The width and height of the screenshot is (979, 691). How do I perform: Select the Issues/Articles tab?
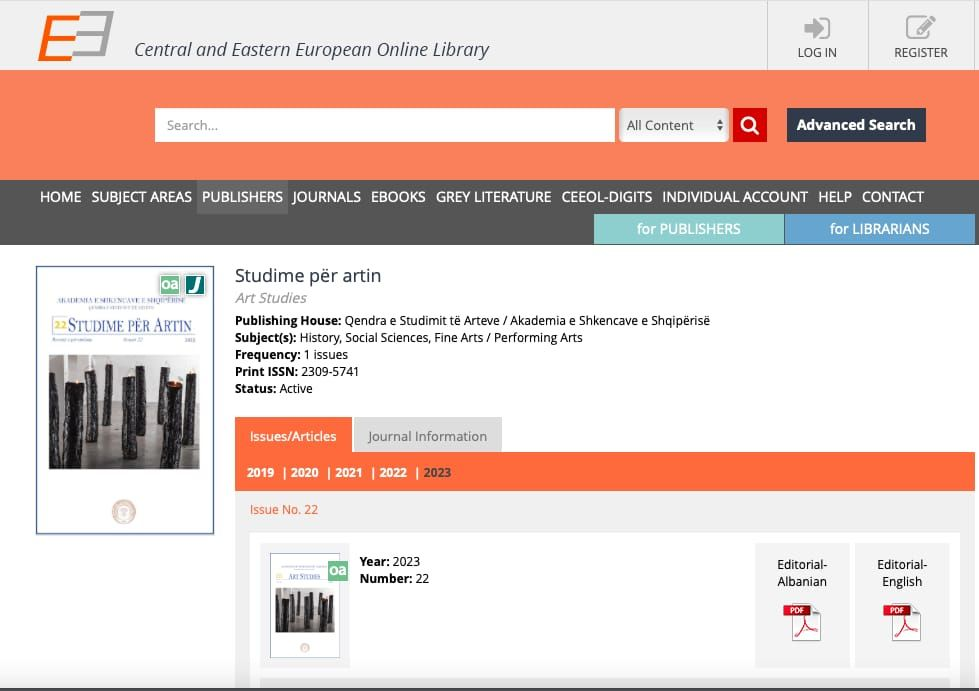point(293,435)
